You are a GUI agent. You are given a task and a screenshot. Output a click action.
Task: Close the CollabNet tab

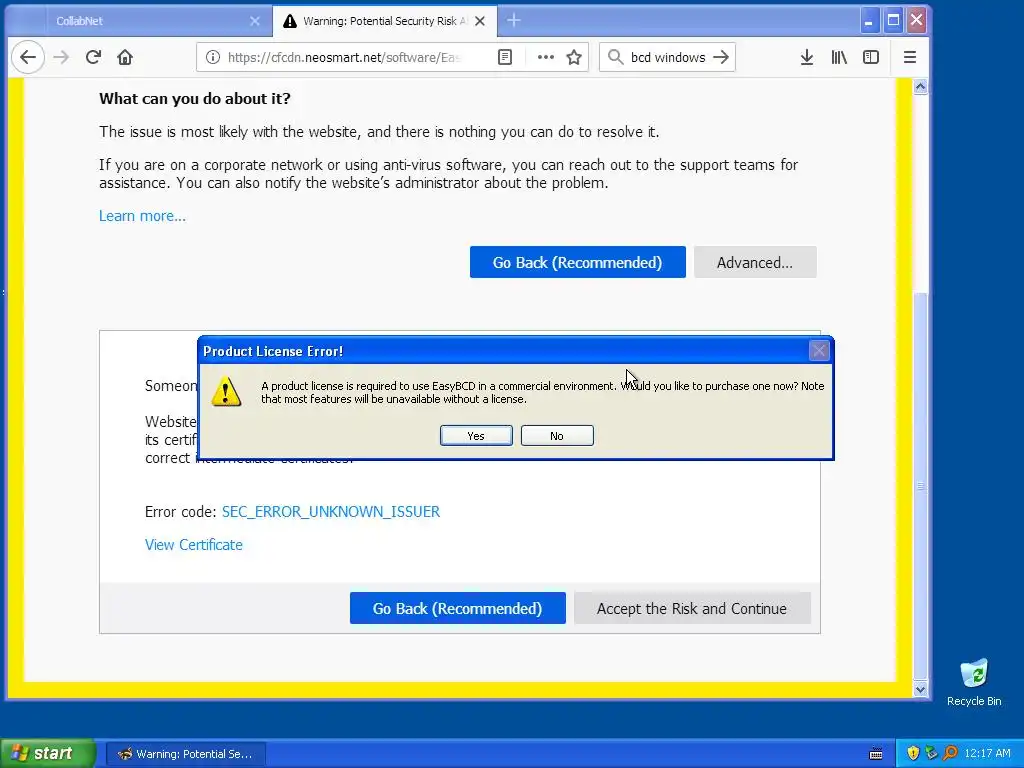pyautogui.click(x=255, y=21)
